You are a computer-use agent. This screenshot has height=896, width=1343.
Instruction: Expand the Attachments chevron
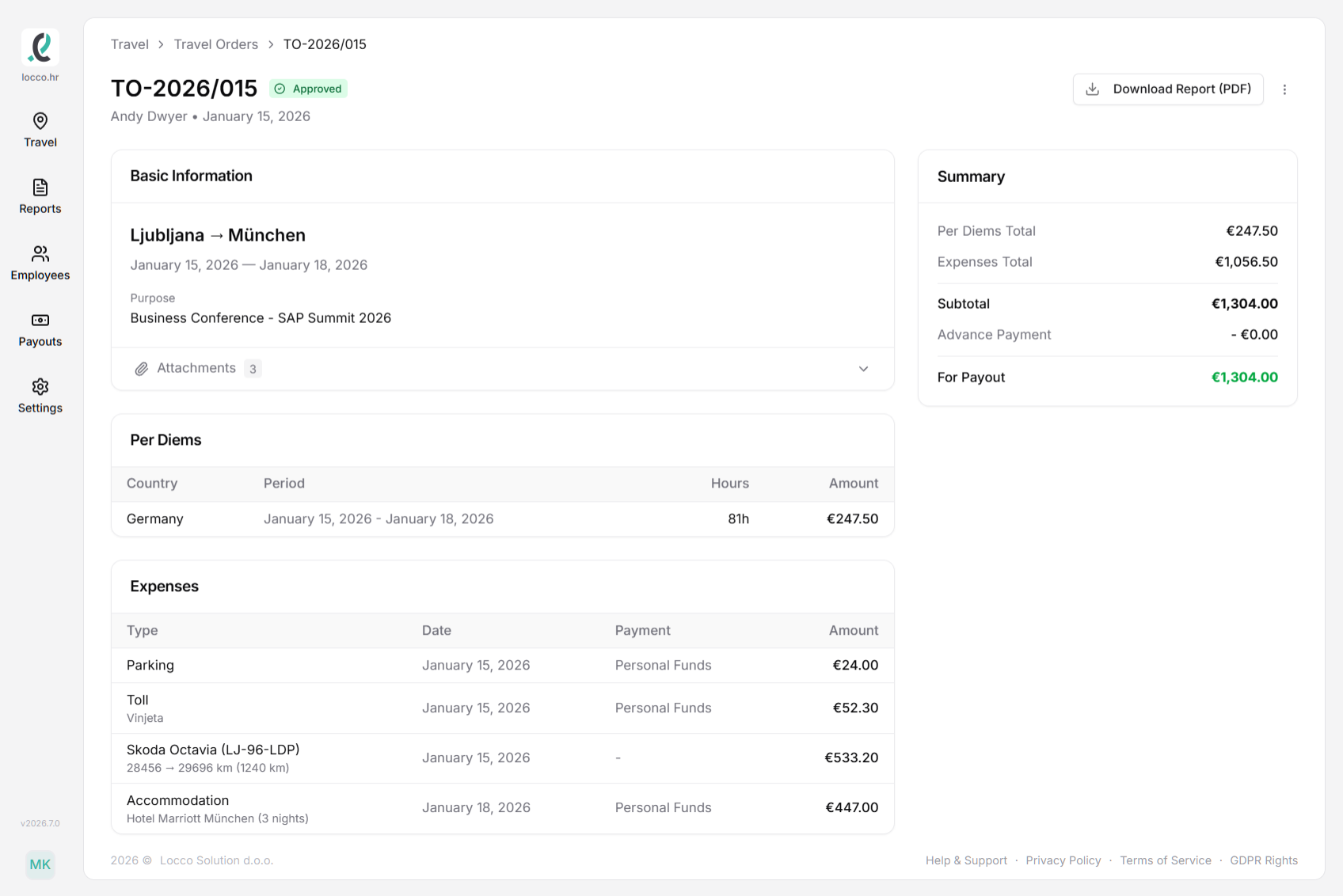[863, 369]
